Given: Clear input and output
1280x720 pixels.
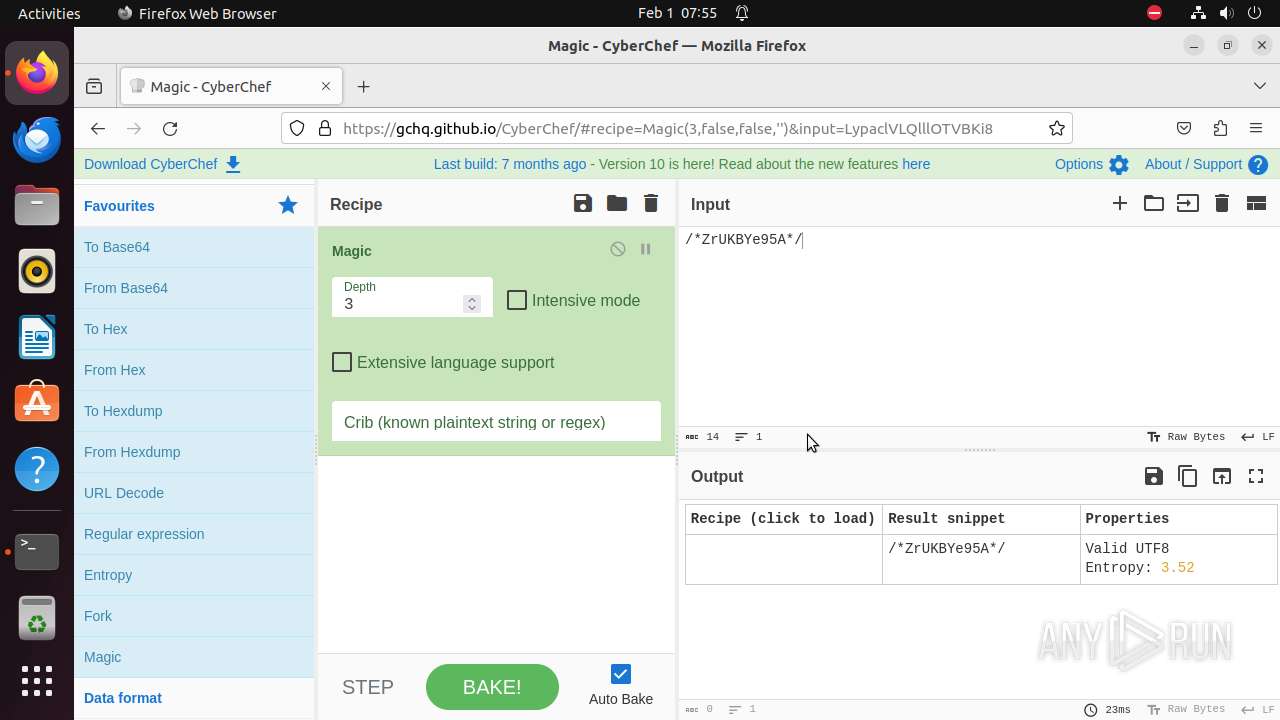Looking at the screenshot, I should point(1222,204).
